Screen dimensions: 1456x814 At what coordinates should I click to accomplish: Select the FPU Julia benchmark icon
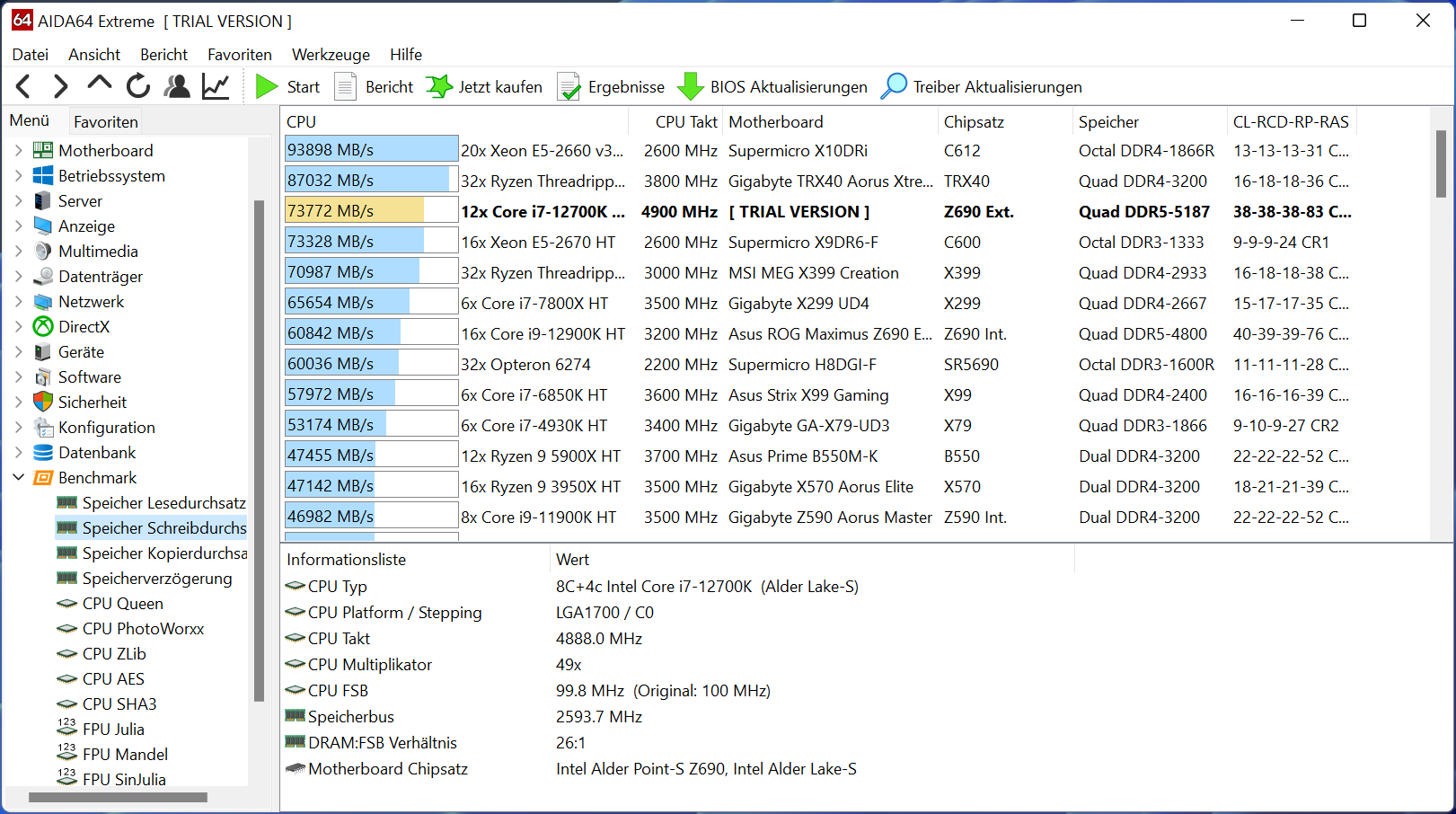(67, 729)
